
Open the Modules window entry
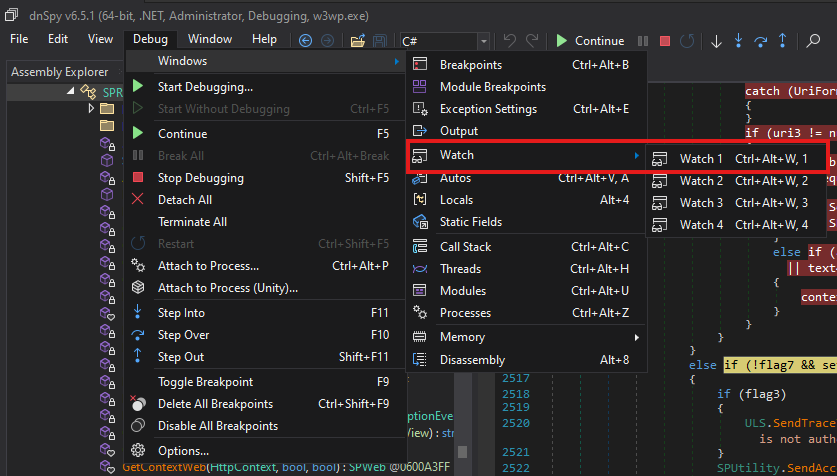526,291
